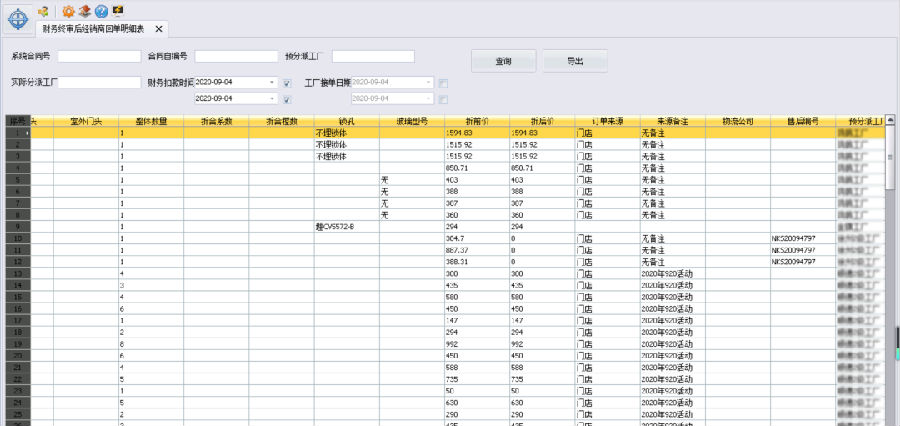Screen dimensions: 900x426
Task: Select the 735 cell under 折后价
Action: pyautogui.click(x=542, y=379)
